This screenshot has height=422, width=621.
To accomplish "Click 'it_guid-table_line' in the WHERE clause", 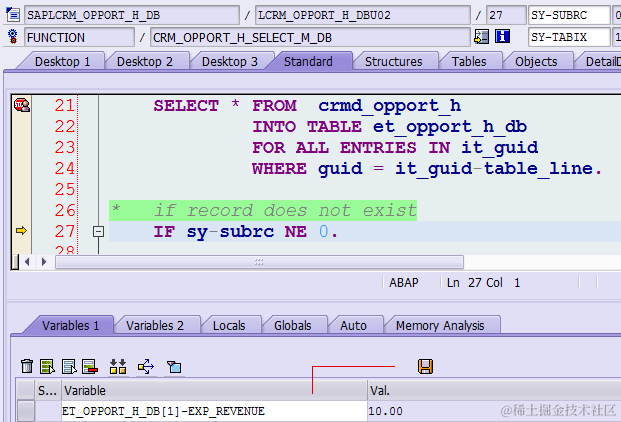I will point(494,169).
